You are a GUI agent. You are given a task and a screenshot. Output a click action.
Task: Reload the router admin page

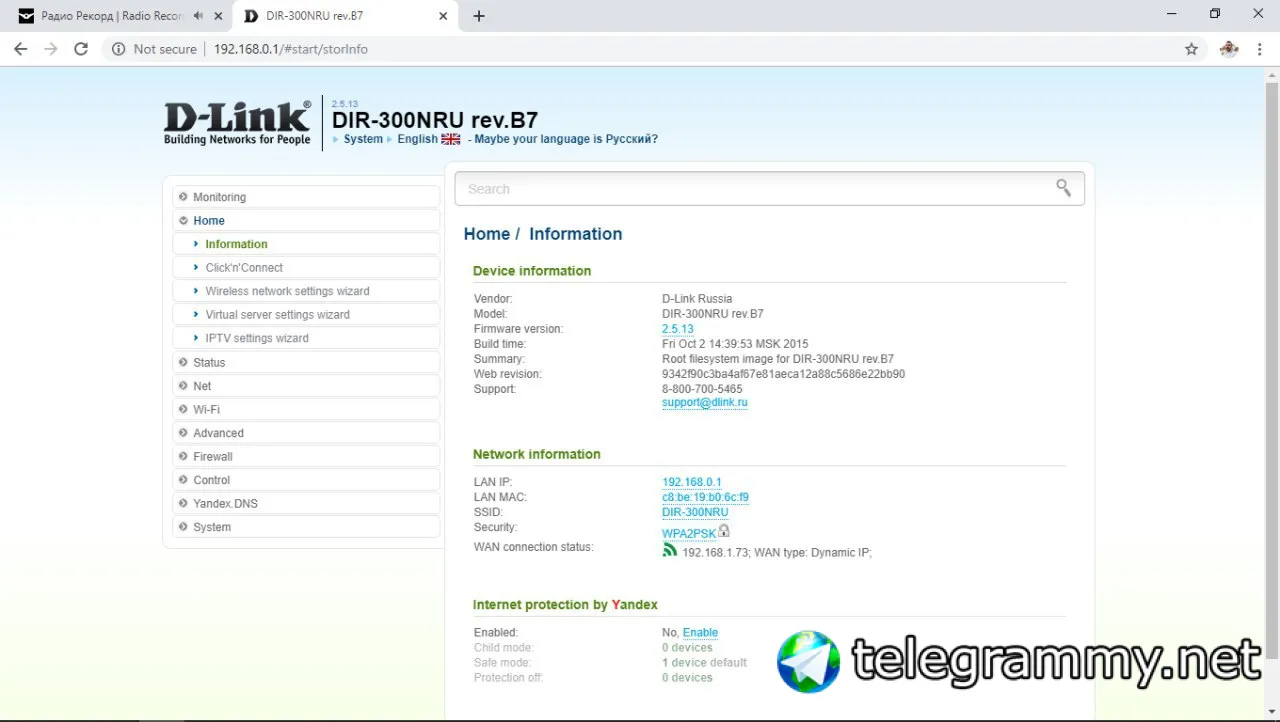pyautogui.click(x=81, y=49)
